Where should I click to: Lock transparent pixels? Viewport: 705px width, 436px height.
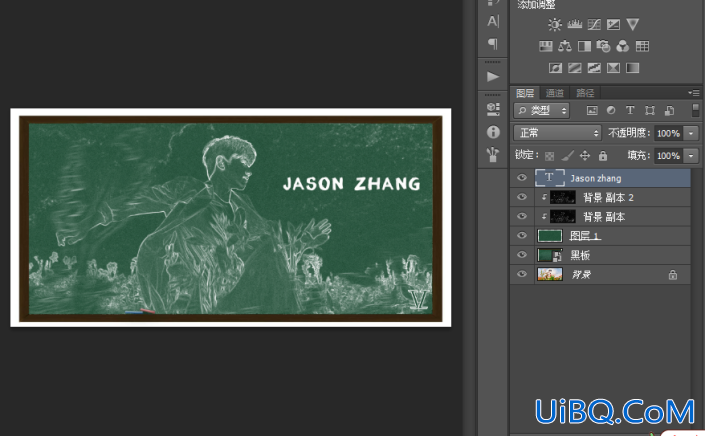point(549,156)
